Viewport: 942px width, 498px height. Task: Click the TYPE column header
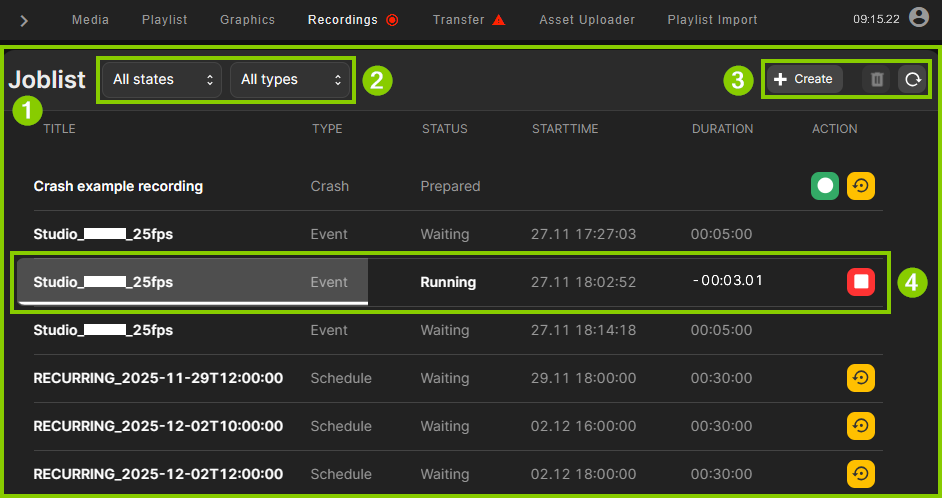(x=327, y=129)
